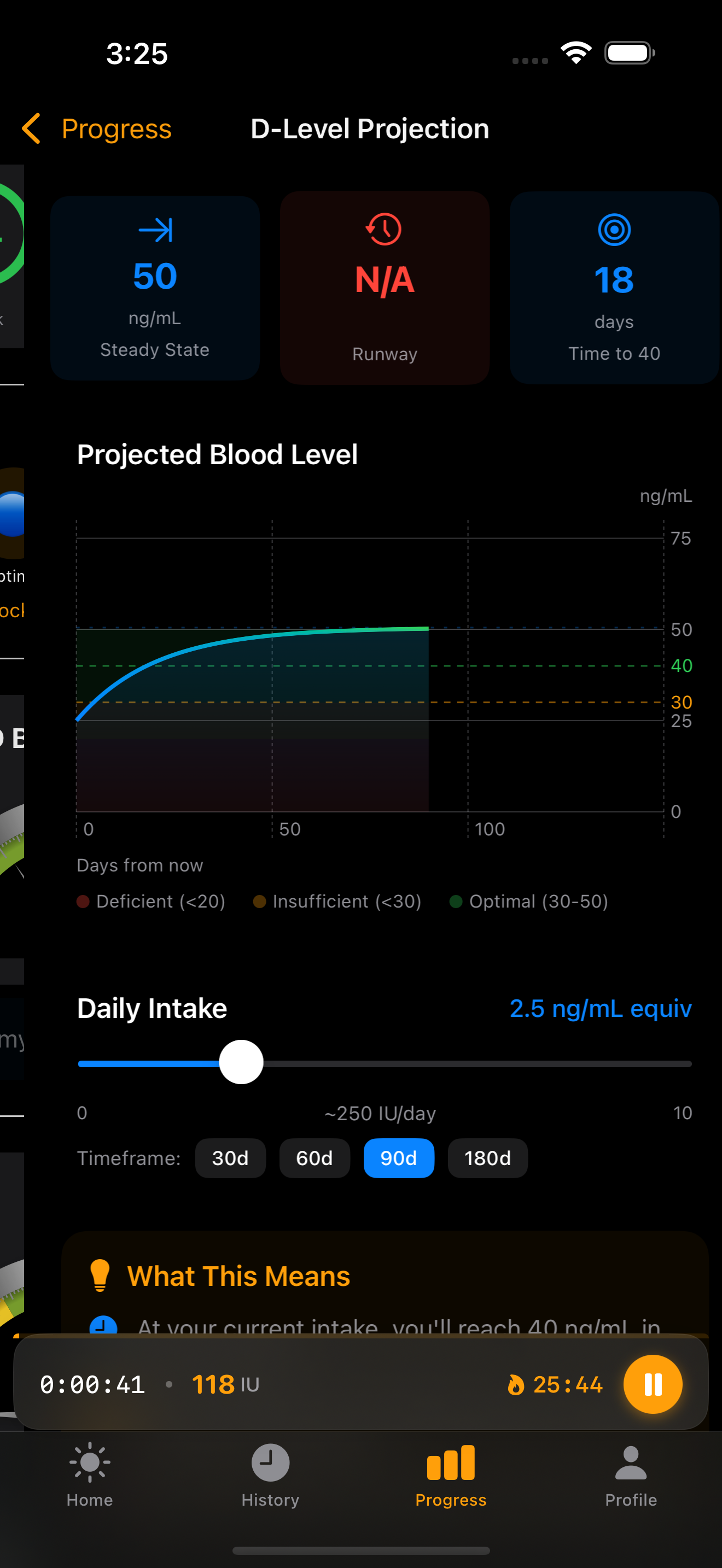Open the History tab
Image resolution: width=722 pixels, height=1568 pixels.
[x=270, y=1473]
